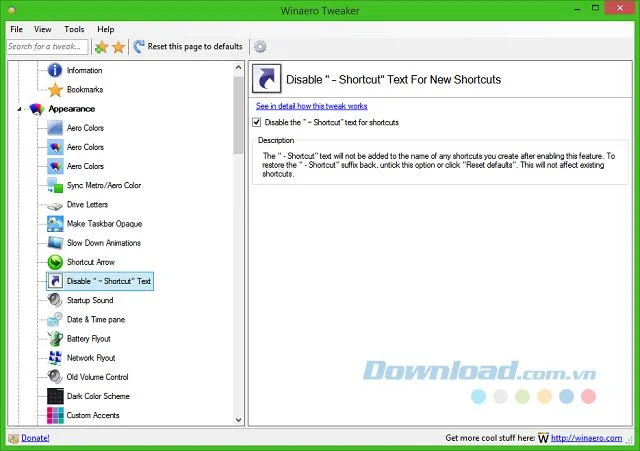Open bookmarks with the gold star toolbar icon
Screen dimensions: 640x451
coord(118,47)
